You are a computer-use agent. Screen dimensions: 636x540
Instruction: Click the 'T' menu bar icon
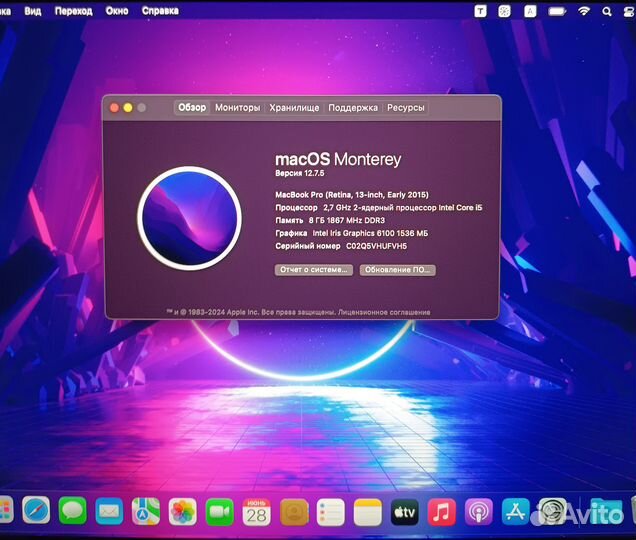pos(481,11)
